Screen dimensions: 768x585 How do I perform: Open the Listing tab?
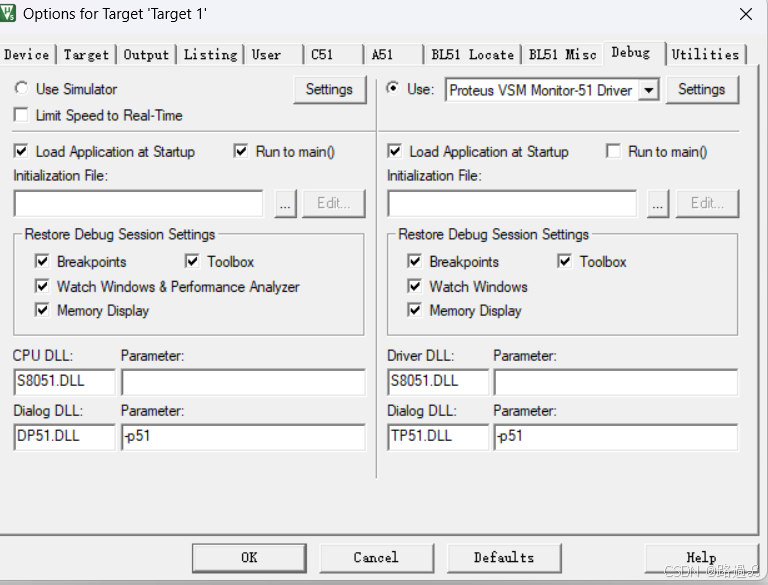point(211,54)
